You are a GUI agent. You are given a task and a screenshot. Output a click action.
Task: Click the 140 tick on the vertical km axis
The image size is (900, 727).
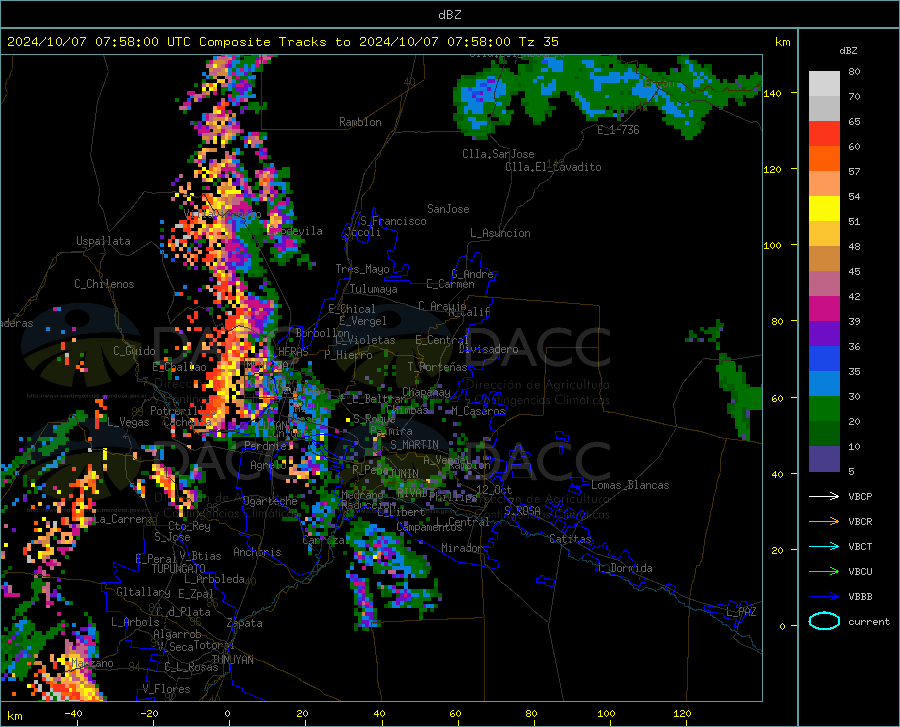tap(772, 93)
